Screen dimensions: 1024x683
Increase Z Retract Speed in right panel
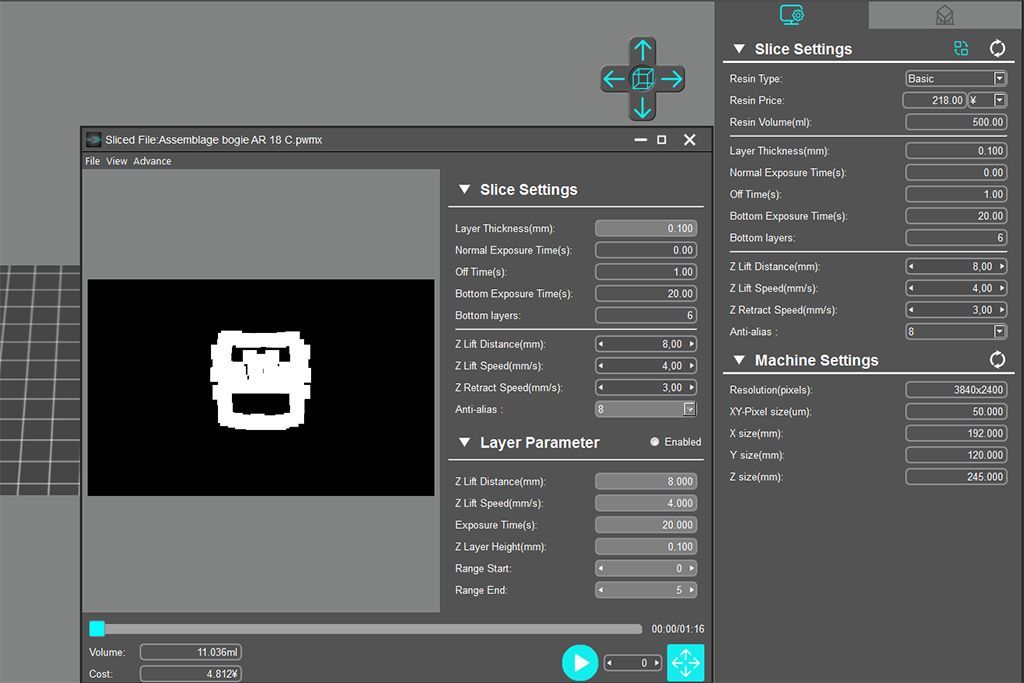[1001, 310]
